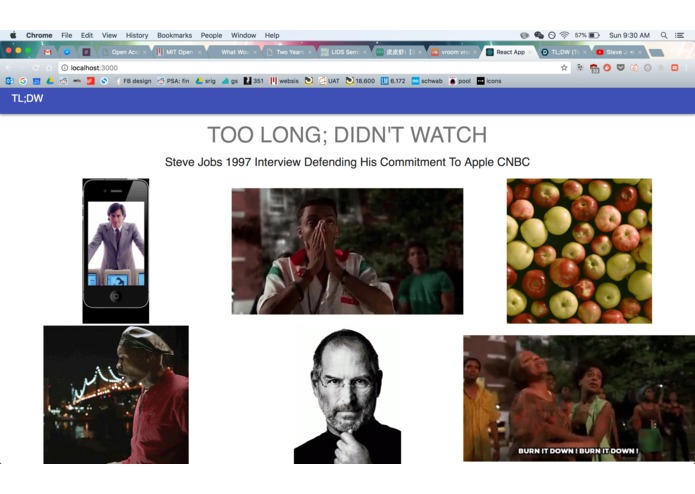
Task: Open the Edit menu
Action: coord(87,35)
